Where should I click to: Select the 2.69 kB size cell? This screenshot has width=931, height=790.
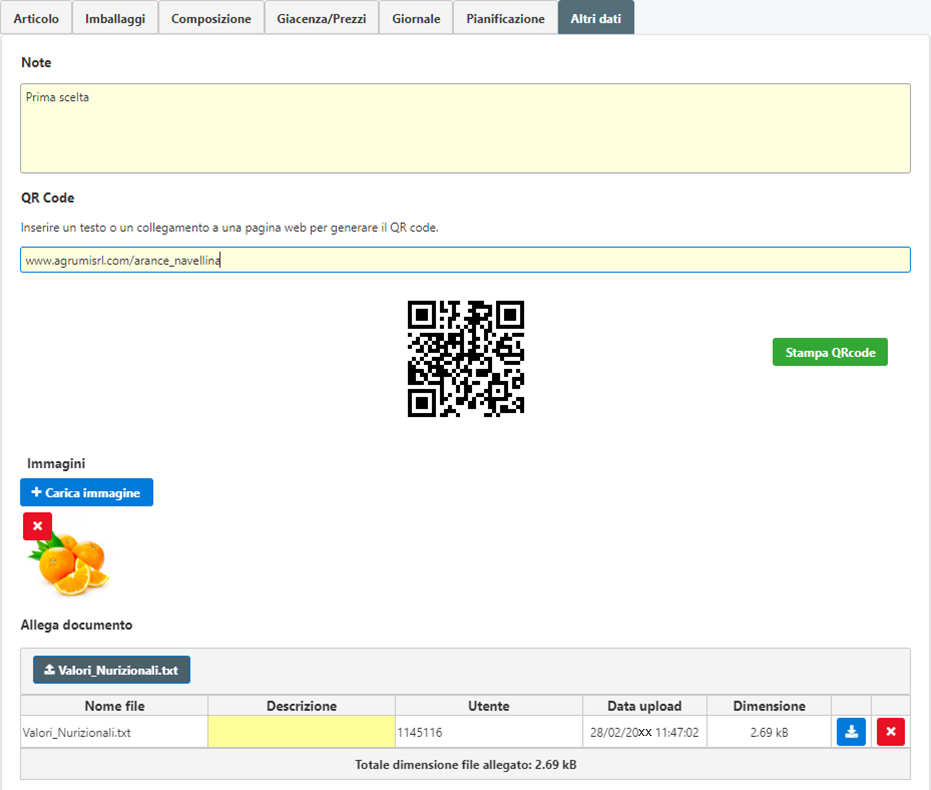click(769, 732)
